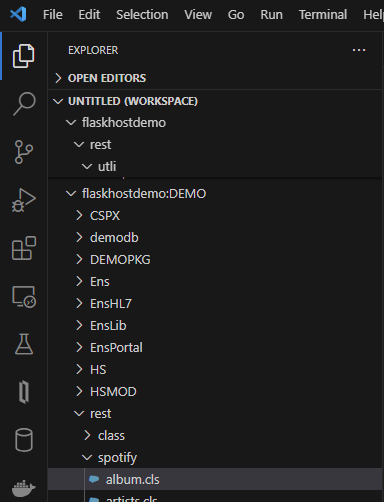Open Source Control view
This screenshot has height=502, width=384.
pyautogui.click(x=24, y=152)
